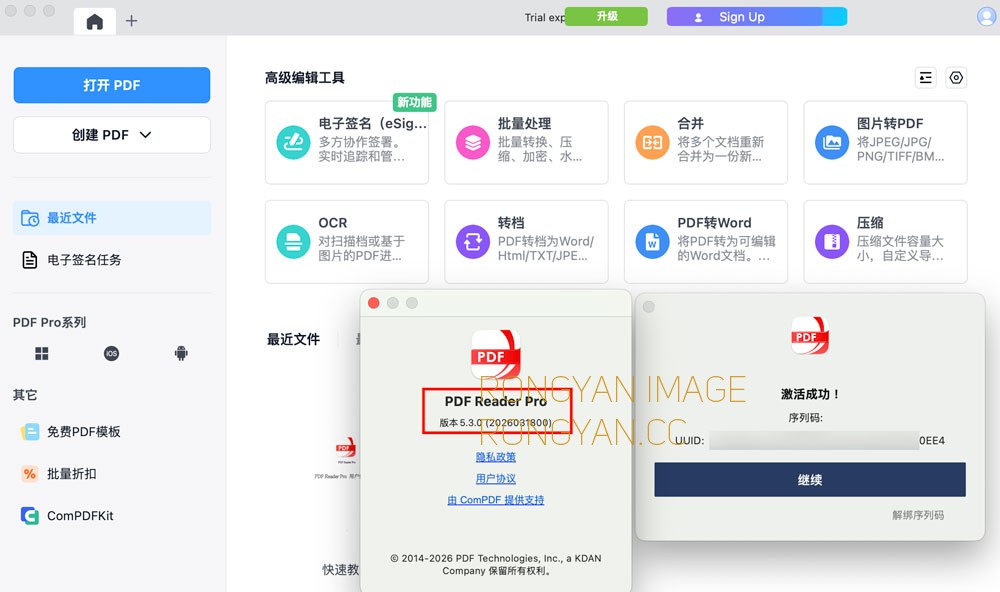Click the 序列码: label
This screenshot has width=1000, height=592.
point(805,418)
